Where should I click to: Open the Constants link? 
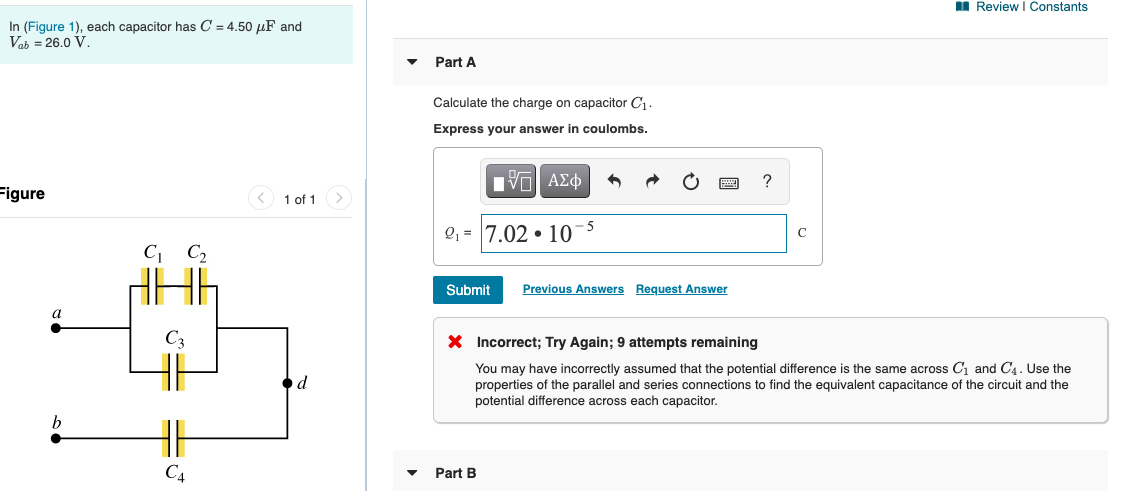tap(1058, 7)
